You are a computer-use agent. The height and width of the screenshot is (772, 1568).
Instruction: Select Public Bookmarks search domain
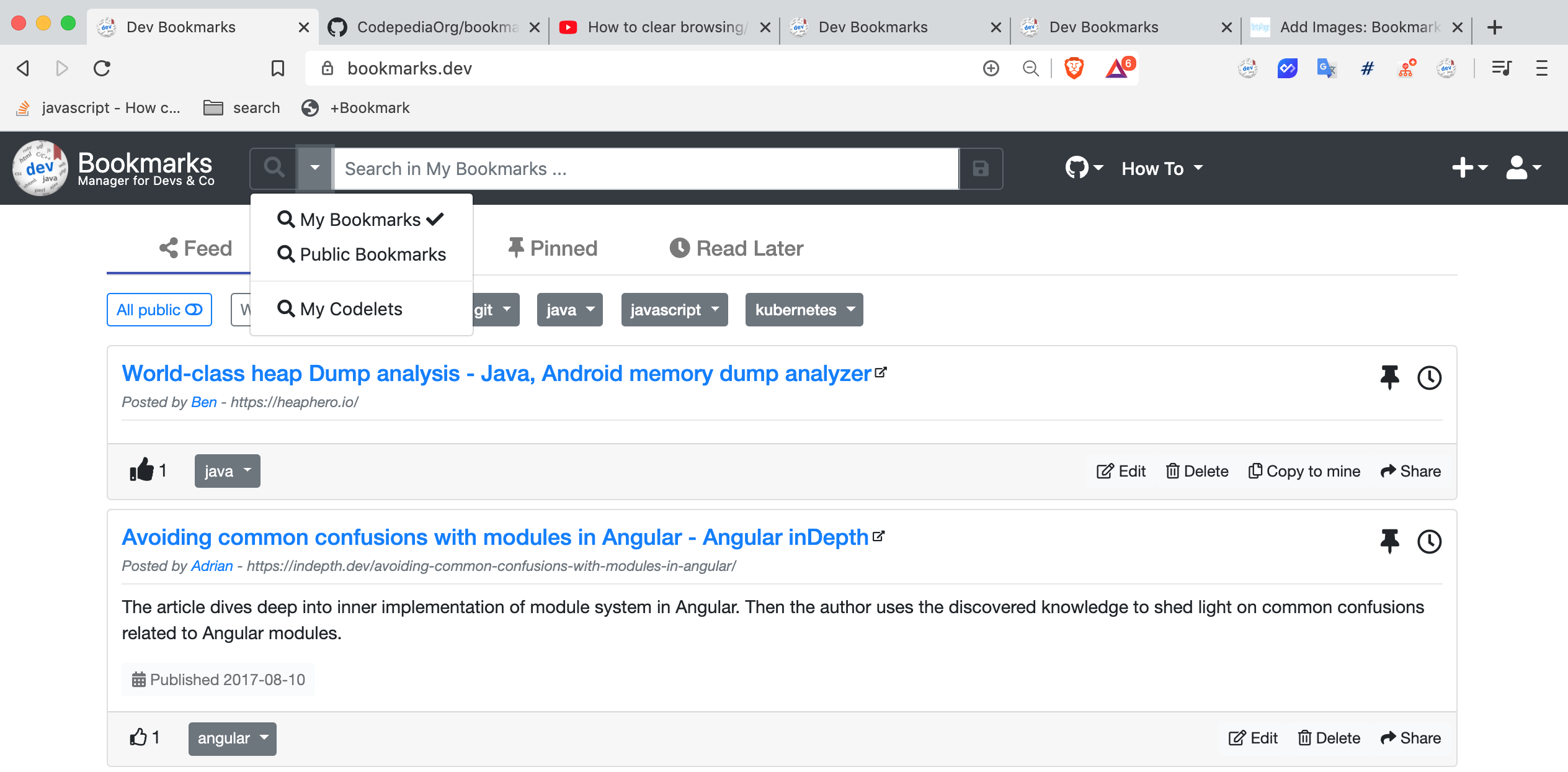[x=362, y=254]
